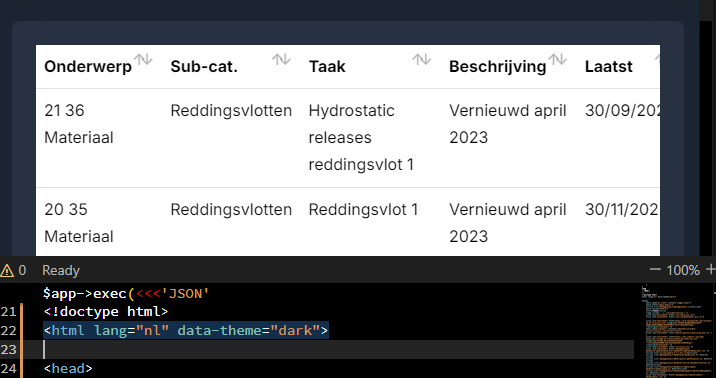Click the Laatst column header

tap(609, 67)
